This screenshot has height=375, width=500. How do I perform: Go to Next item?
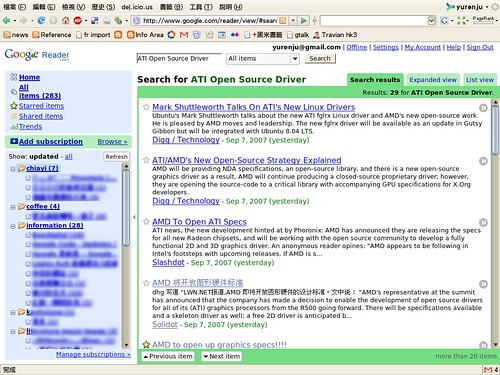222,356
